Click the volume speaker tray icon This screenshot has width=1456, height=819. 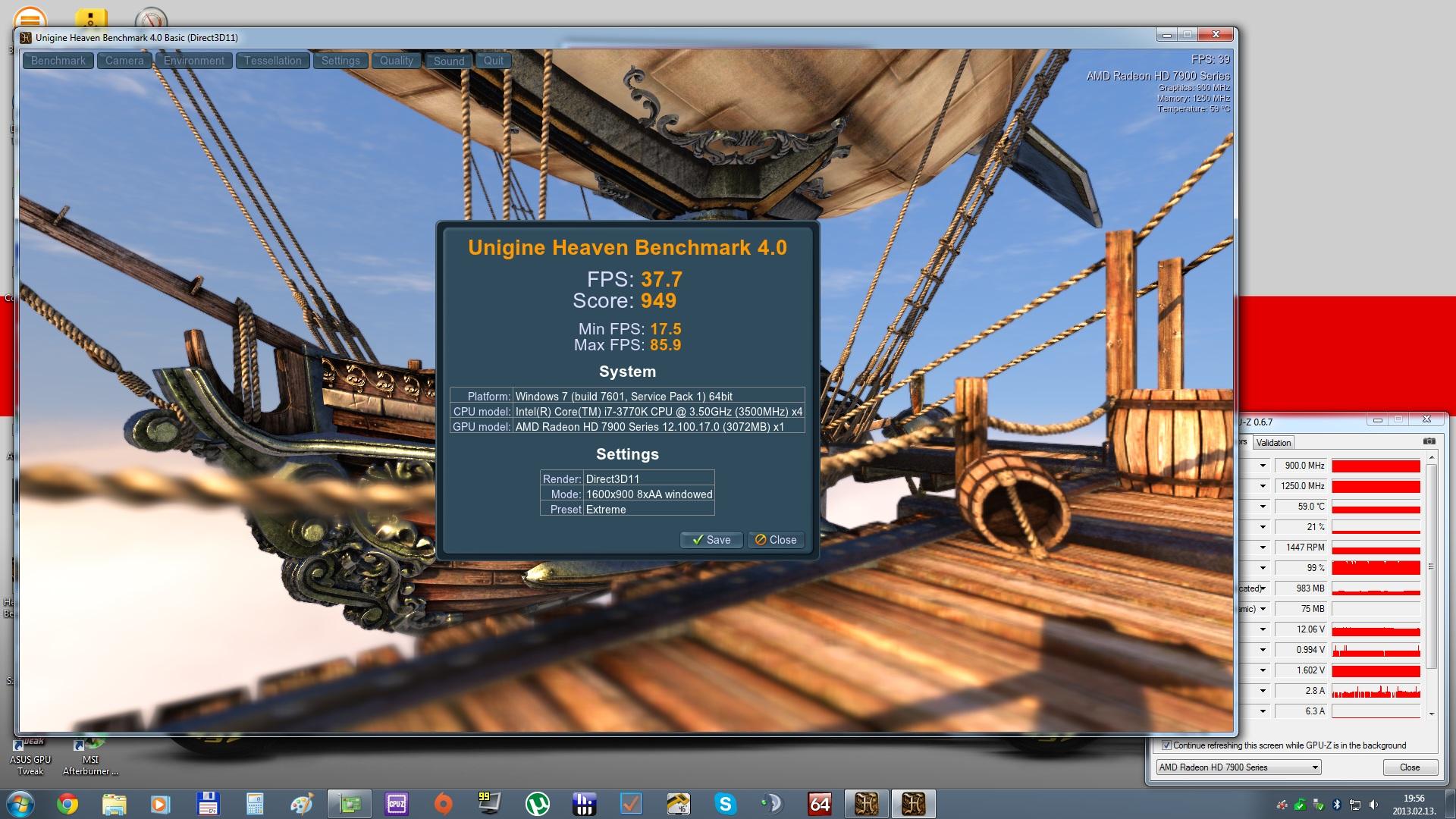point(1373,805)
